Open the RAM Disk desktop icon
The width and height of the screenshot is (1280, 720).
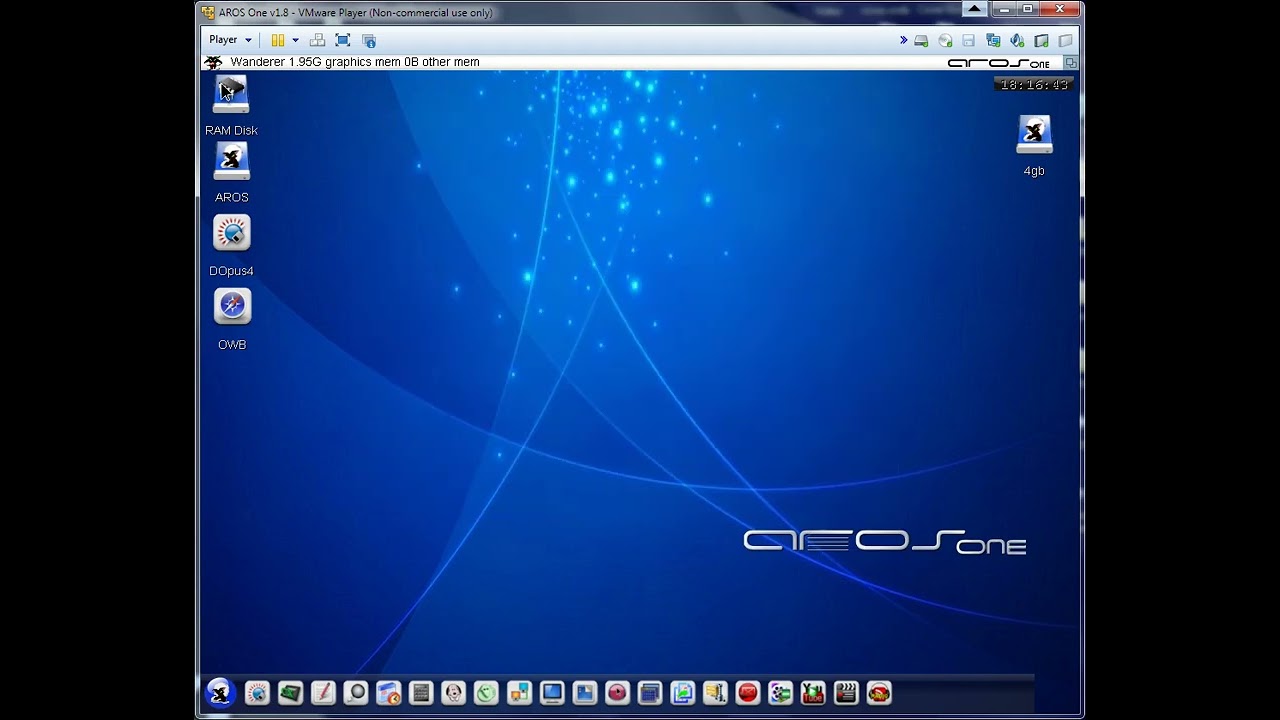click(x=231, y=95)
